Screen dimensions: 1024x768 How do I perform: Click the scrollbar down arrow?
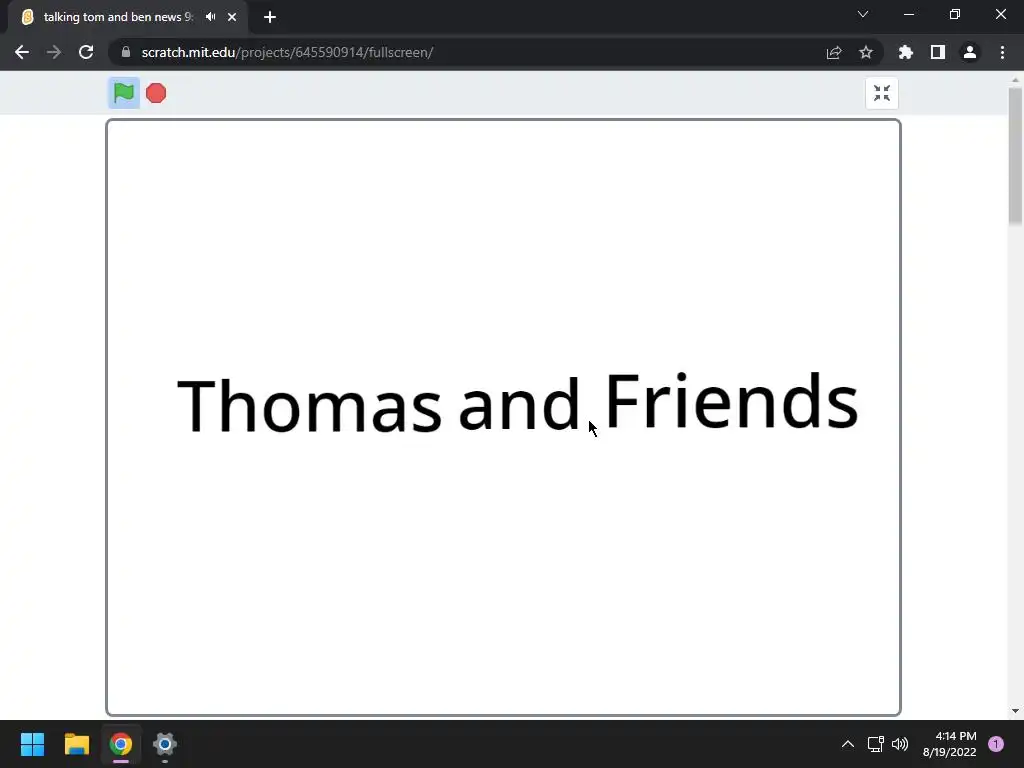(x=1015, y=711)
